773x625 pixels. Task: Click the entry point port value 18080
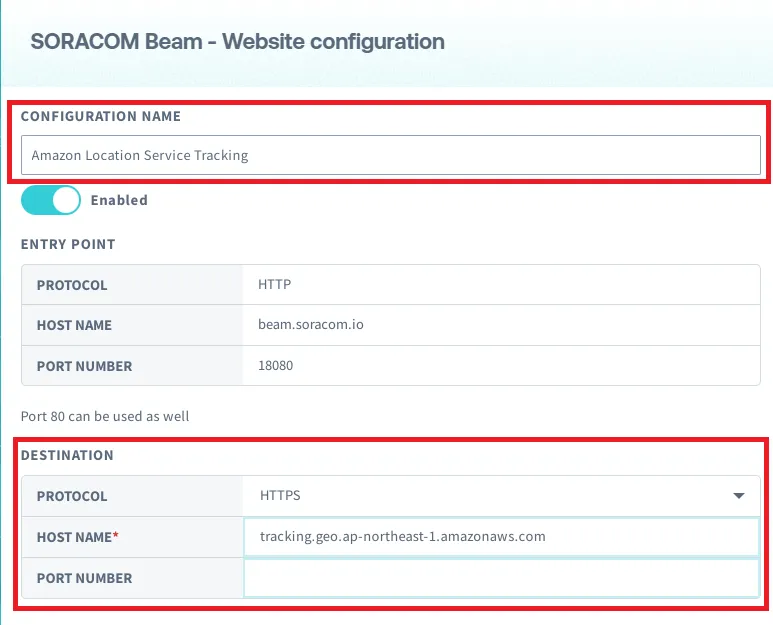click(x=276, y=365)
